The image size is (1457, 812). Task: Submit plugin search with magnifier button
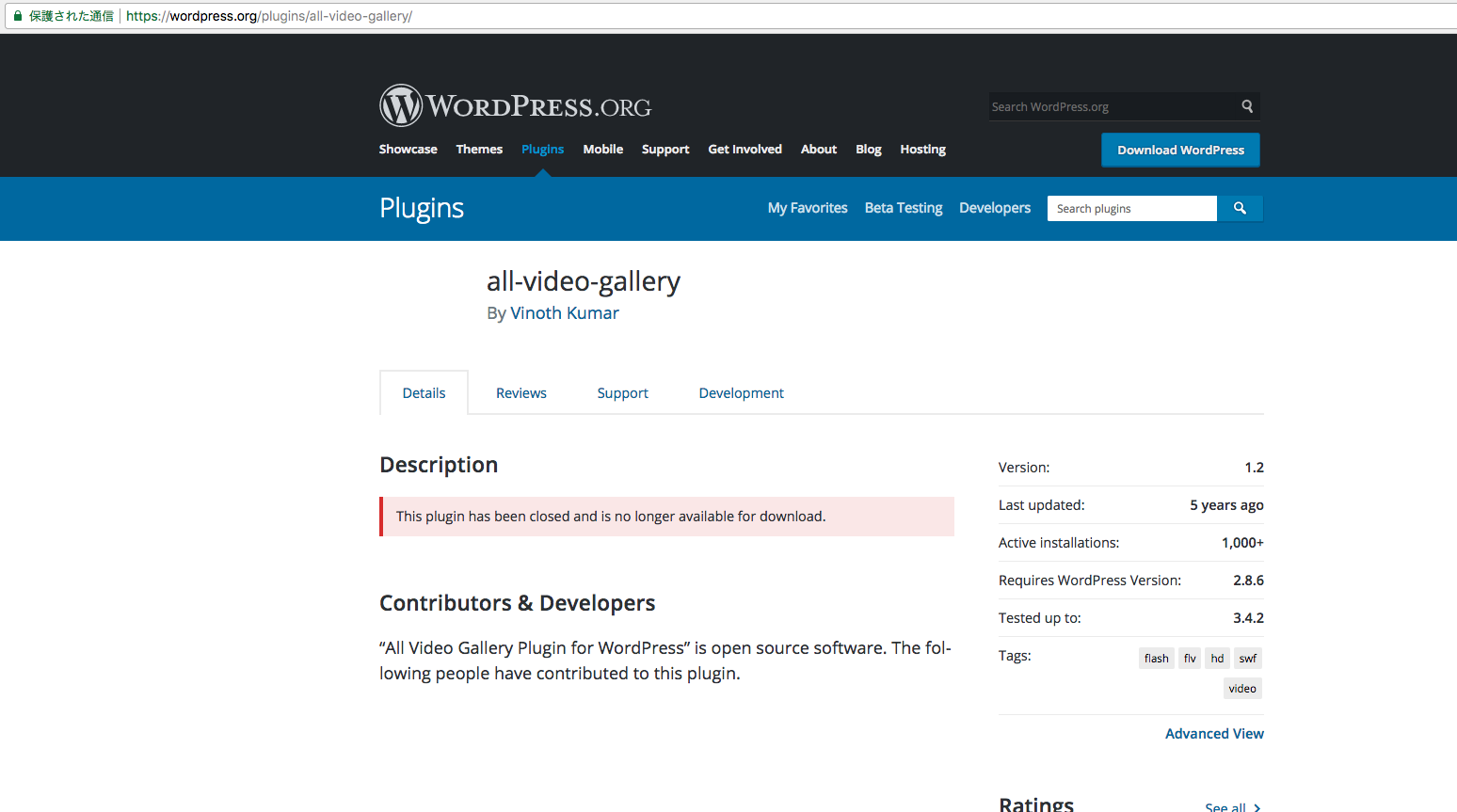click(x=1240, y=208)
